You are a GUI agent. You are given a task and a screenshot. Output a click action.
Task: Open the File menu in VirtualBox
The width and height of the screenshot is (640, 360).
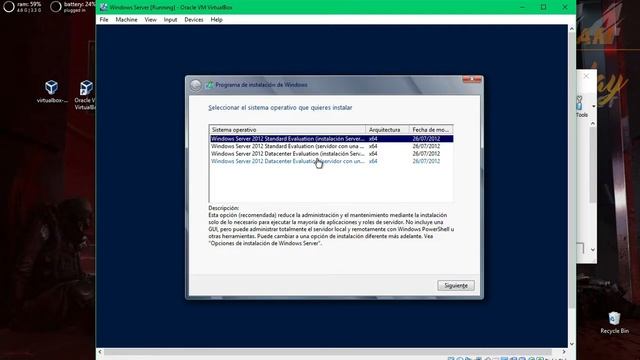click(x=104, y=20)
